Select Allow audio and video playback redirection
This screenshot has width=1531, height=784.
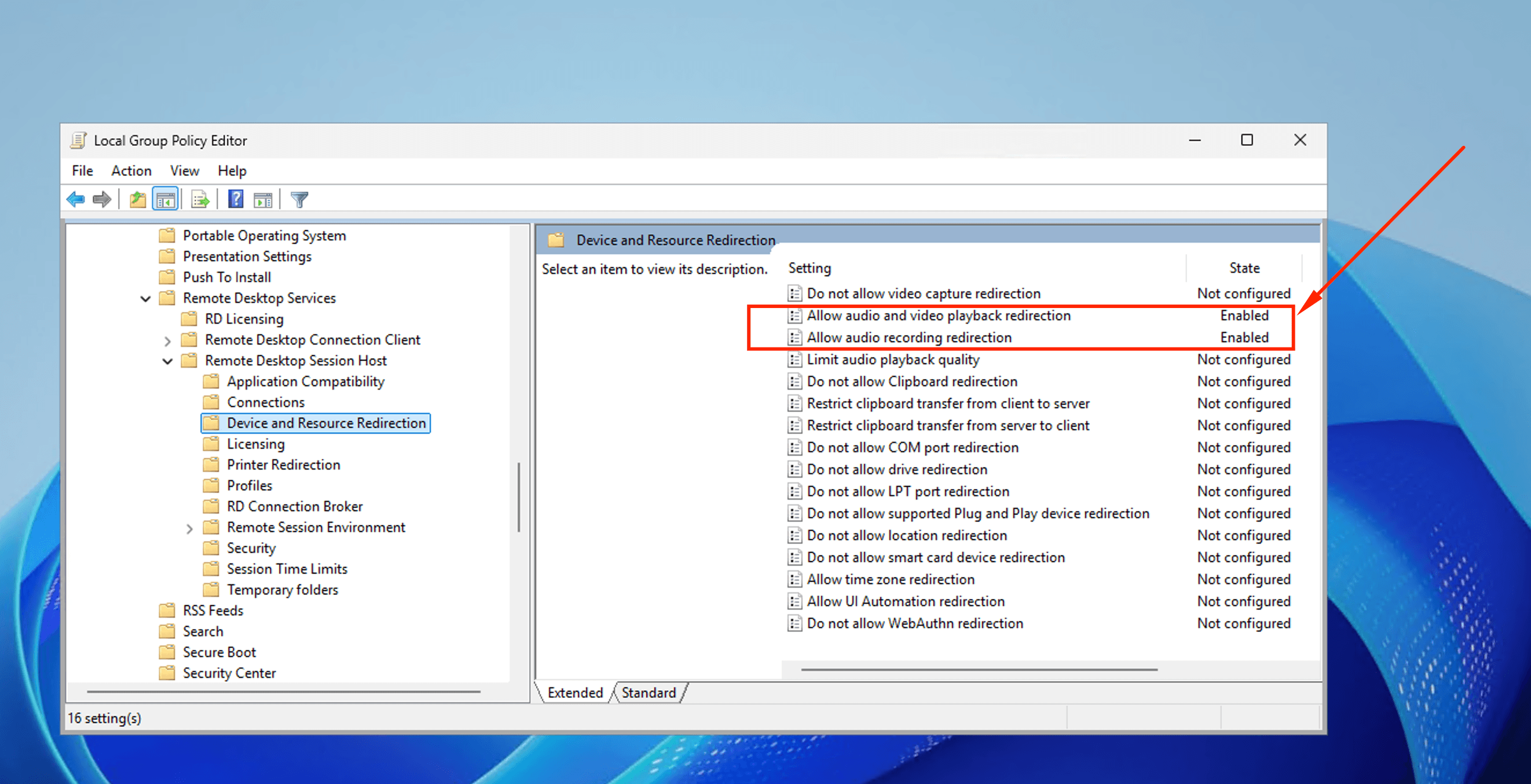coord(939,316)
